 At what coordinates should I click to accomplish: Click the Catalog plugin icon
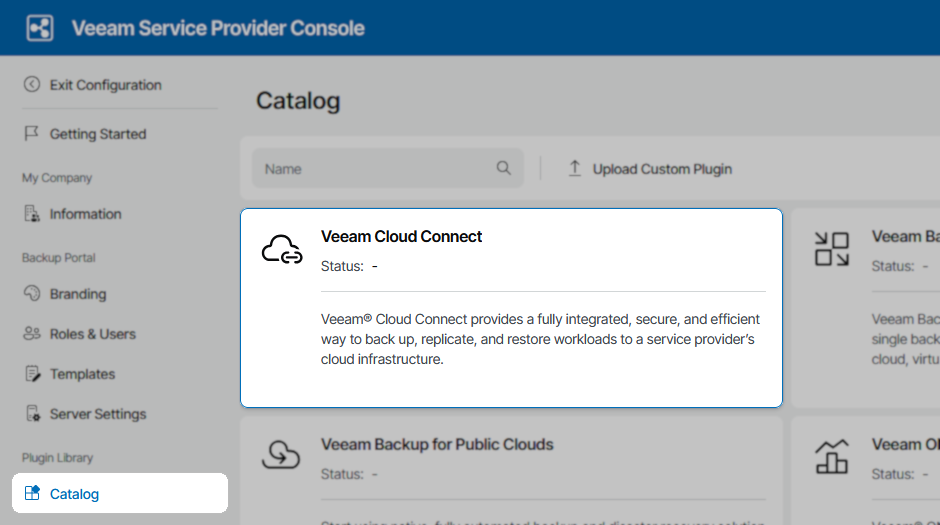pos(32,493)
